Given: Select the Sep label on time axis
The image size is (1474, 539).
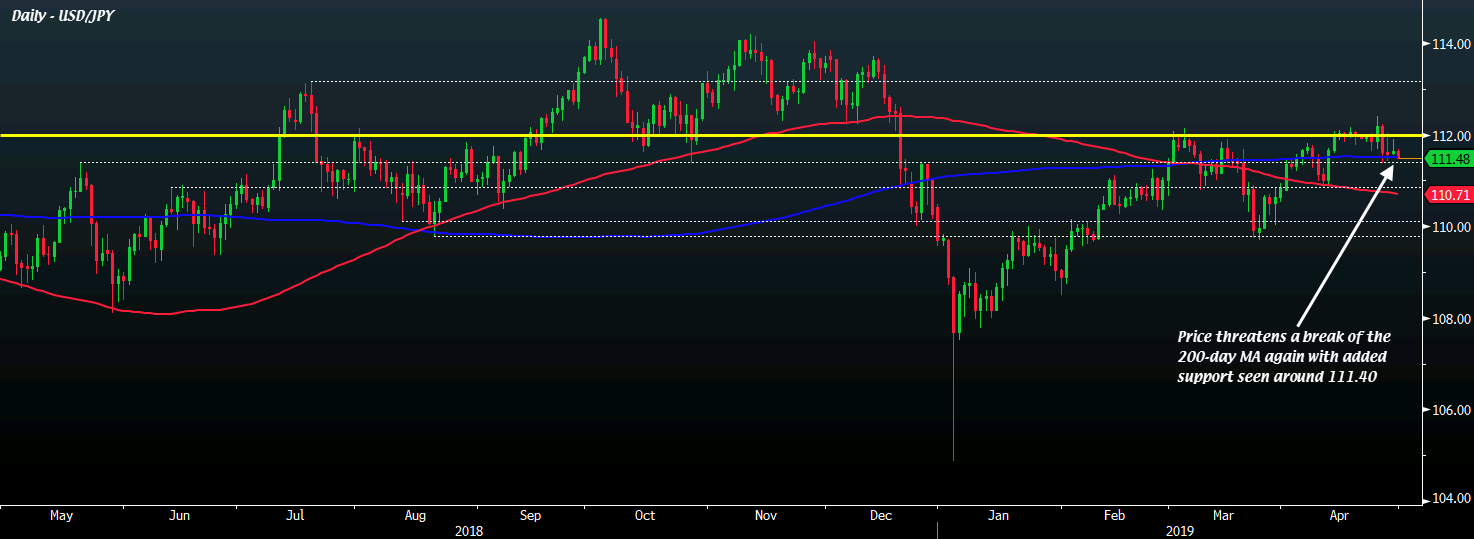Looking at the screenshot, I should (x=530, y=516).
